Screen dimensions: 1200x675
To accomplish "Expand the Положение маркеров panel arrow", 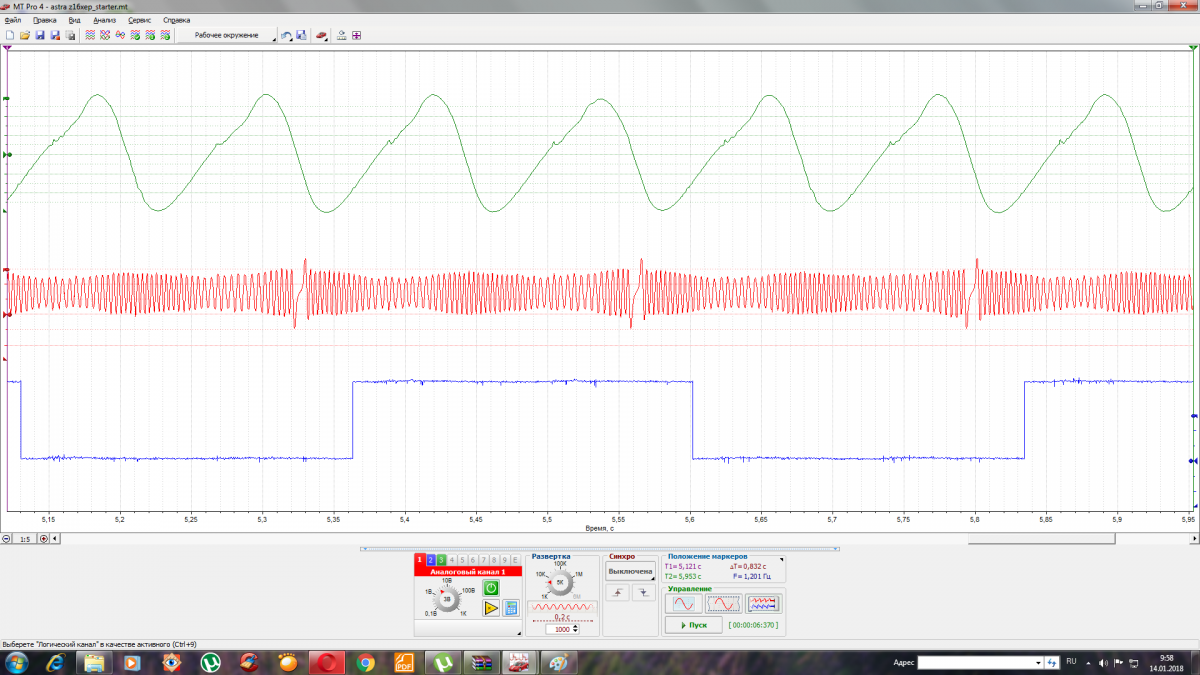I will click(x=782, y=559).
